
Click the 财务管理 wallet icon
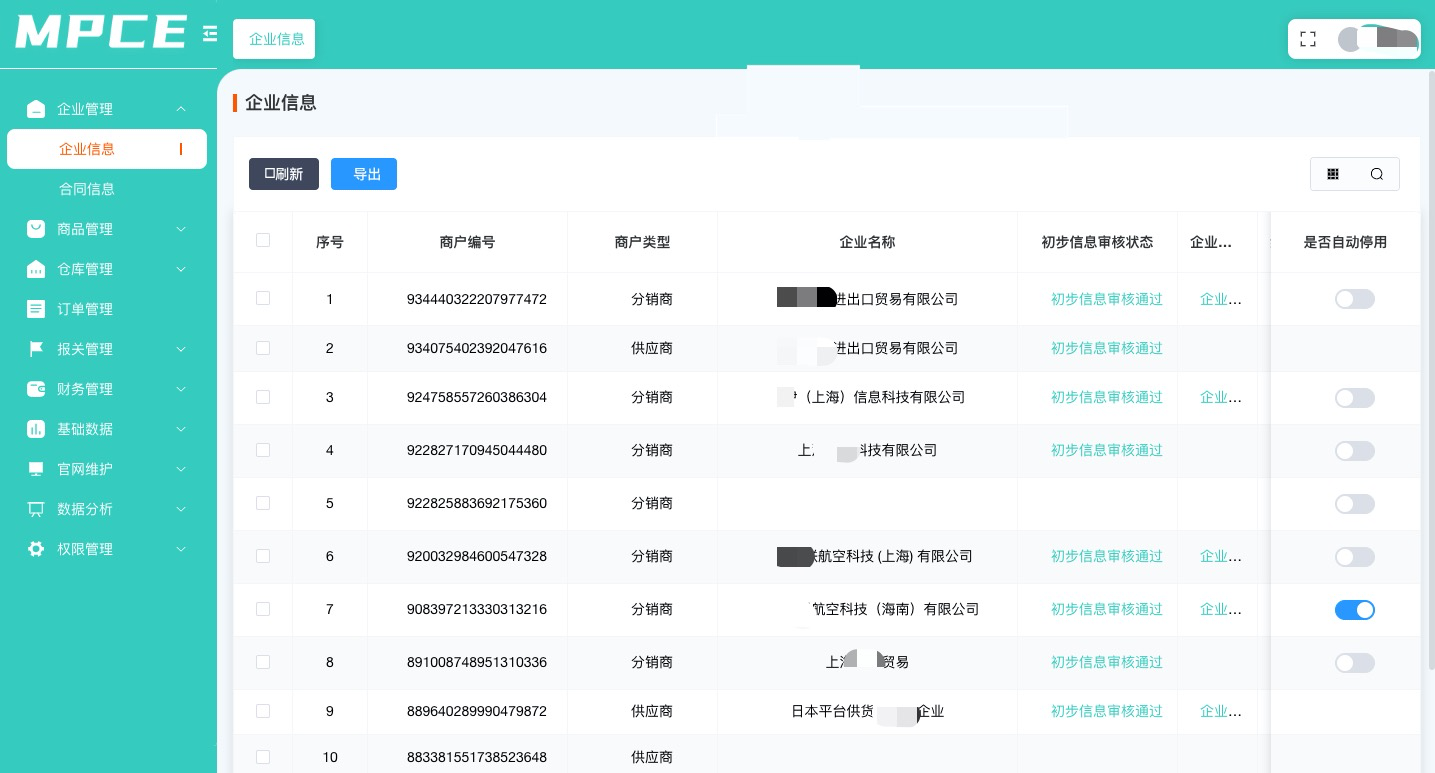coord(36,389)
